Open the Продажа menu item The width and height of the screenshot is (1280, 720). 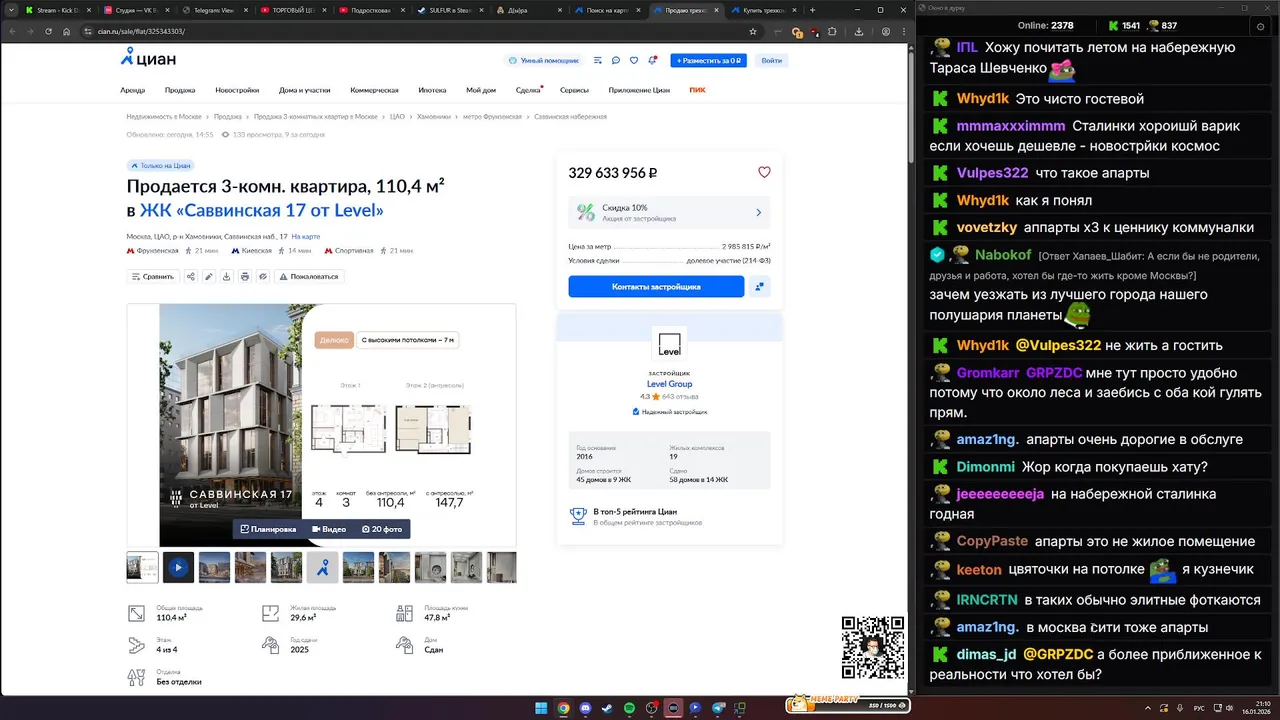click(180, 90)
